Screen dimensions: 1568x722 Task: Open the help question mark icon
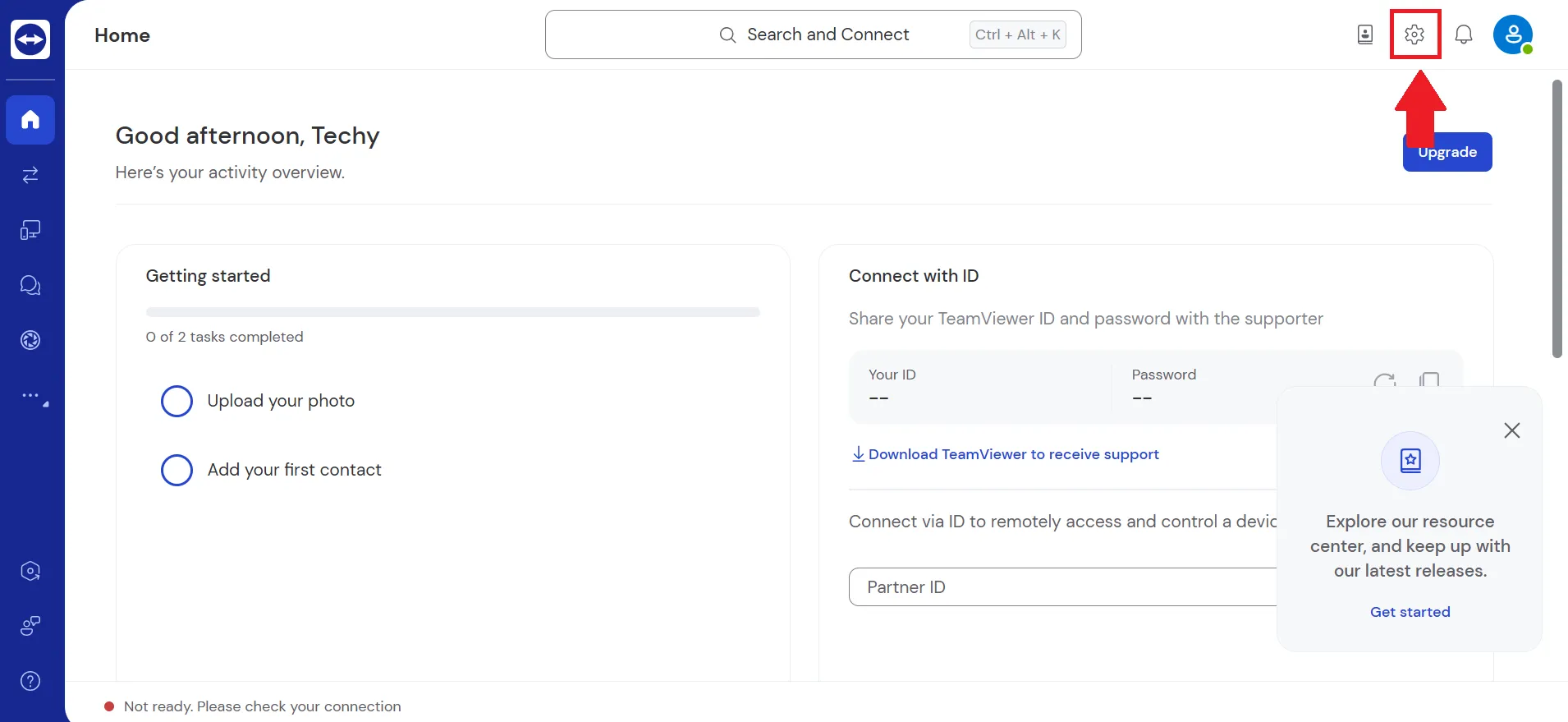tap(30, 681)
